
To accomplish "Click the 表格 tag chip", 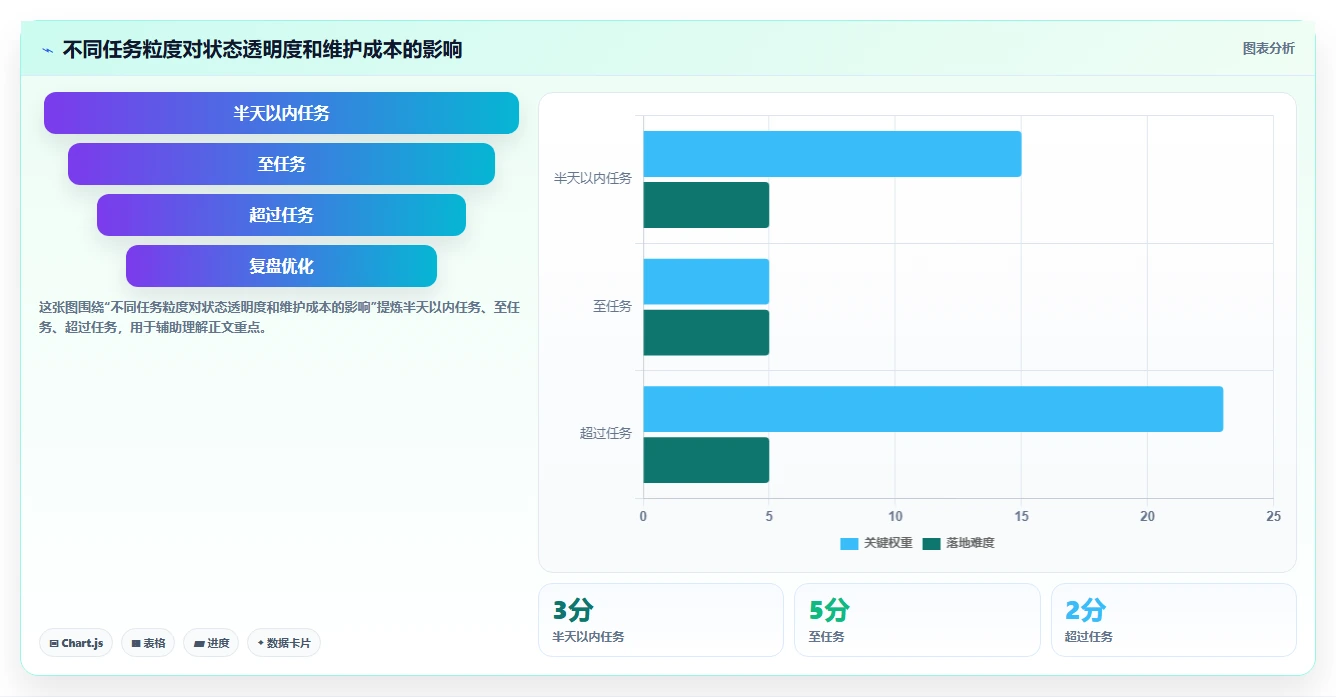I will click(x=148, y=643).
